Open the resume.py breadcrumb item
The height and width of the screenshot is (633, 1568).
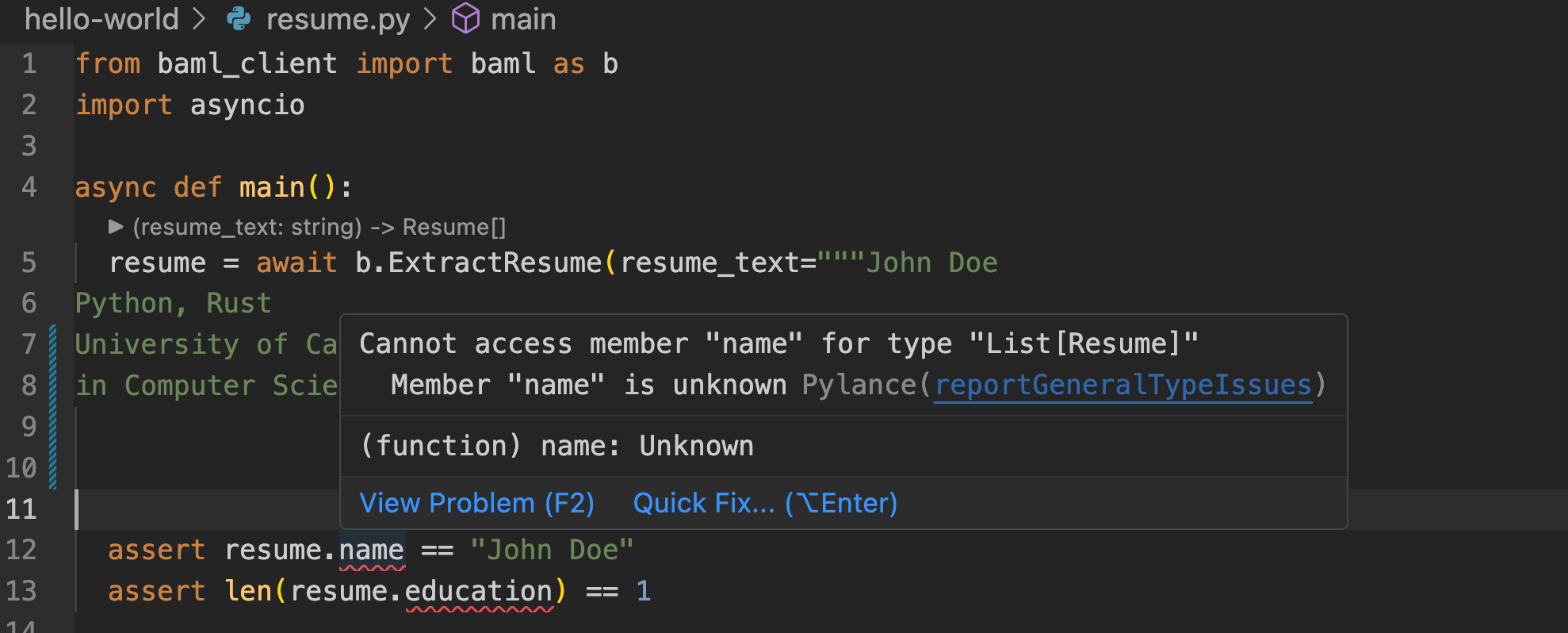[338, 19]
